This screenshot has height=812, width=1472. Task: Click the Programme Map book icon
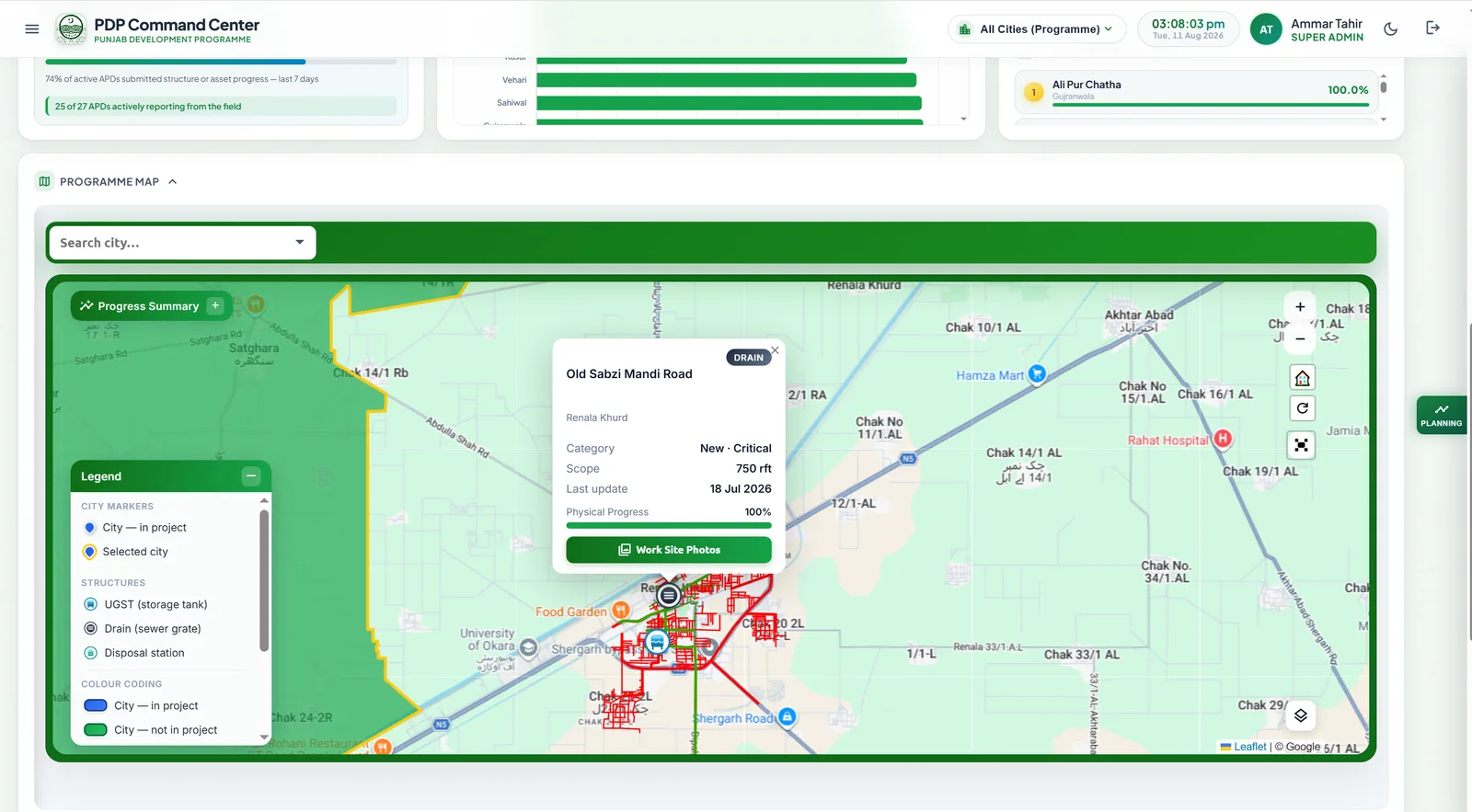point(44,181)
